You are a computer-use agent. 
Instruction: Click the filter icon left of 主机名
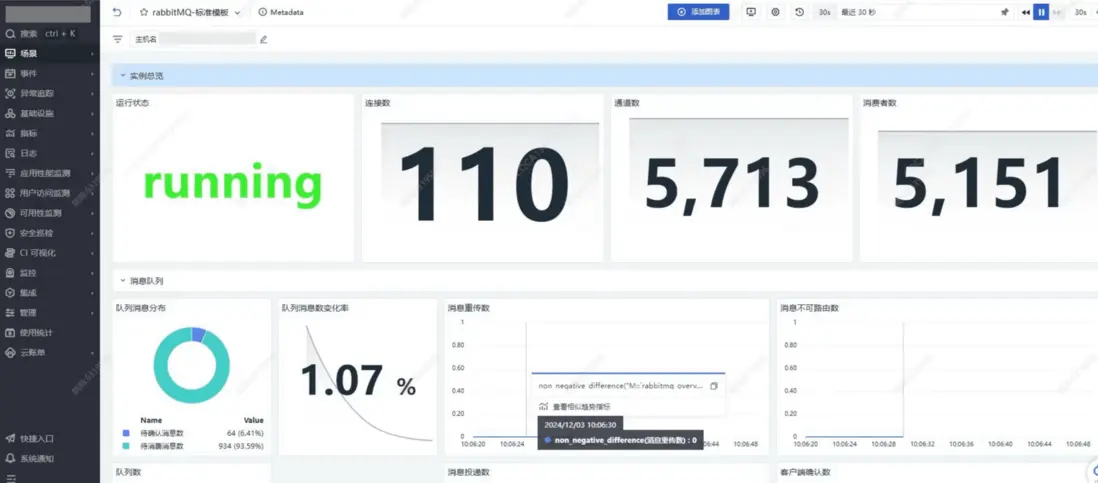click(x=118, y=39)
